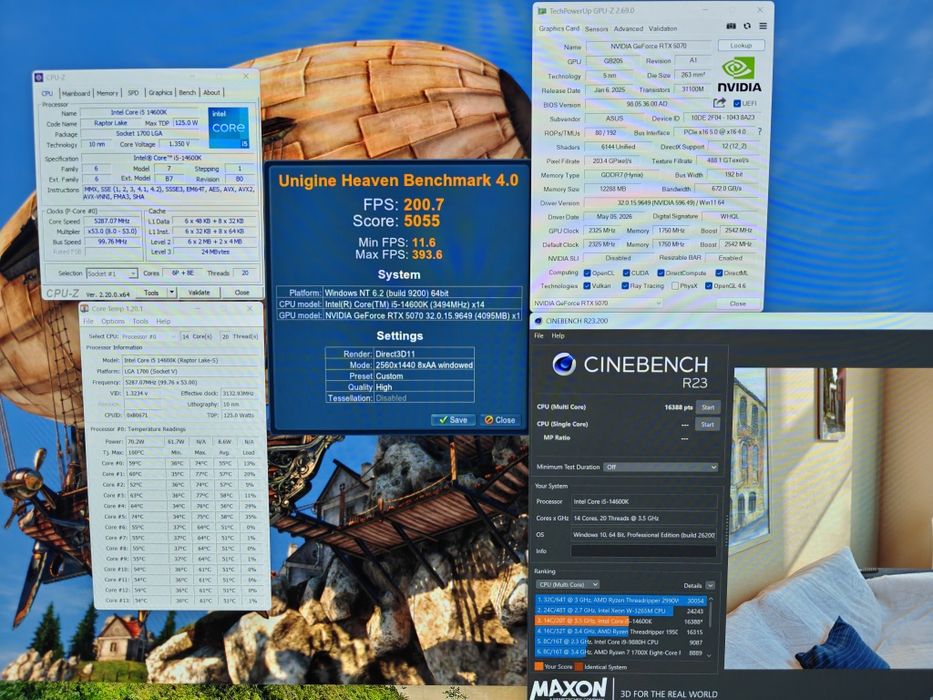Click the Maxon logo in Cinebench

click(568, 690)
